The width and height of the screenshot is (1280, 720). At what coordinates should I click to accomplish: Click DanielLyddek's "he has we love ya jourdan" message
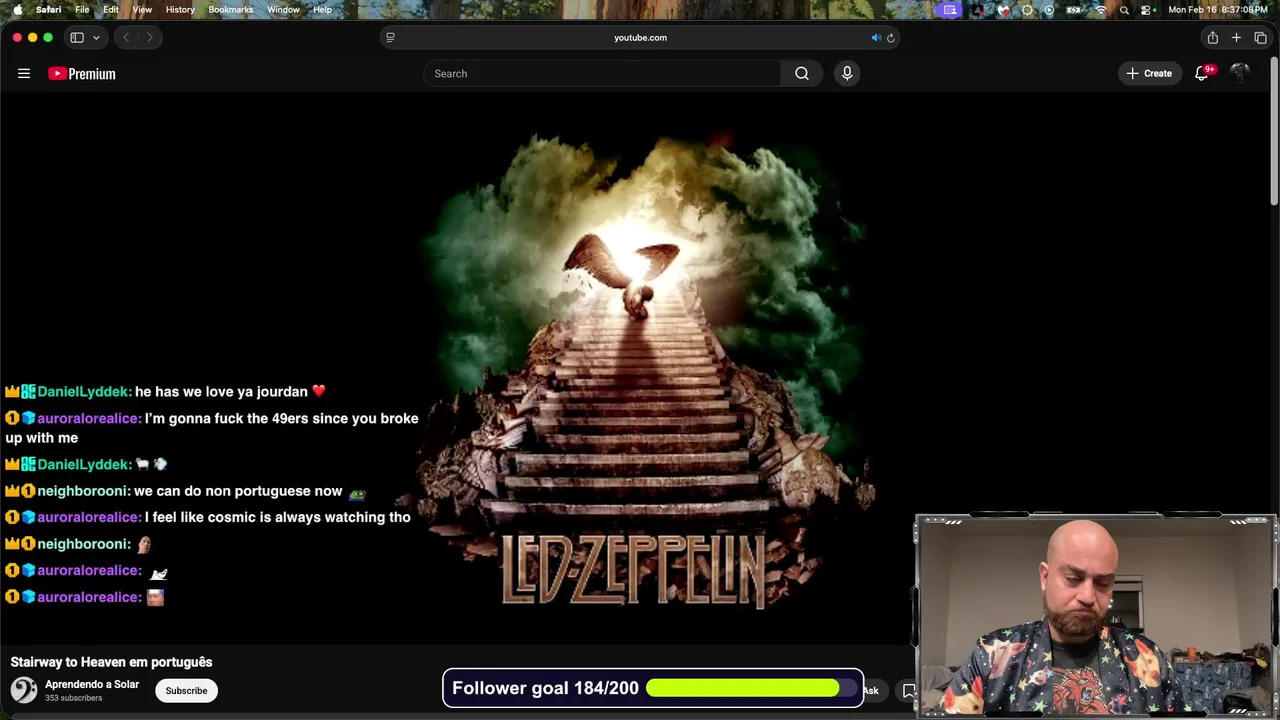click(165, 391)
